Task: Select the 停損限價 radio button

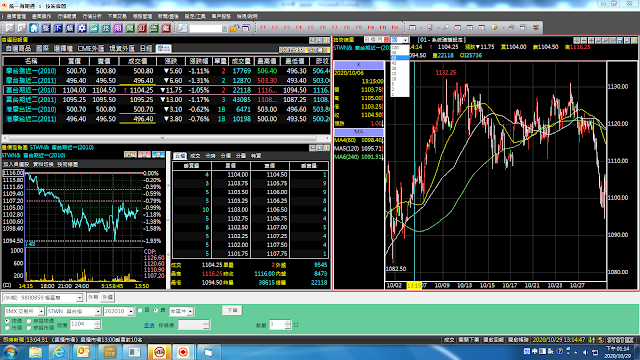Action: point(29,321)
